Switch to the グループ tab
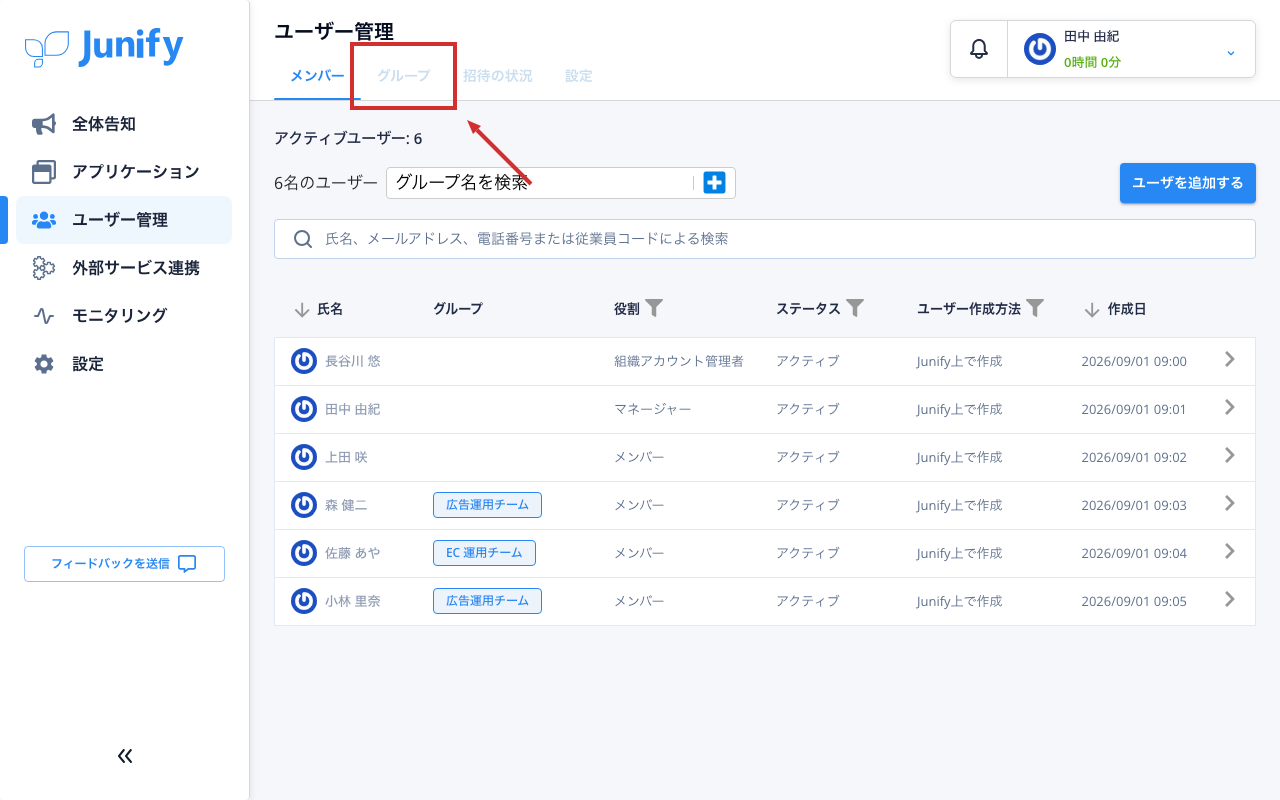Viewport: 1280px width, 800px height. click(x=403, y=76)
